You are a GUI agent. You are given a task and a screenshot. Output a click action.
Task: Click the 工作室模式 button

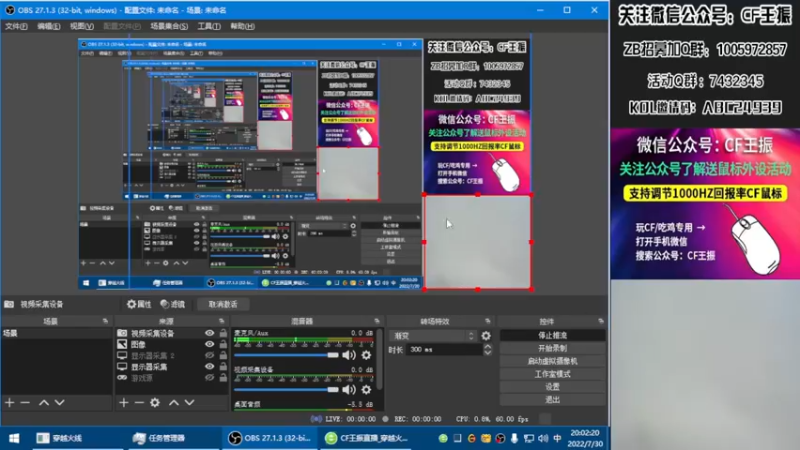[x=553, y=374]
